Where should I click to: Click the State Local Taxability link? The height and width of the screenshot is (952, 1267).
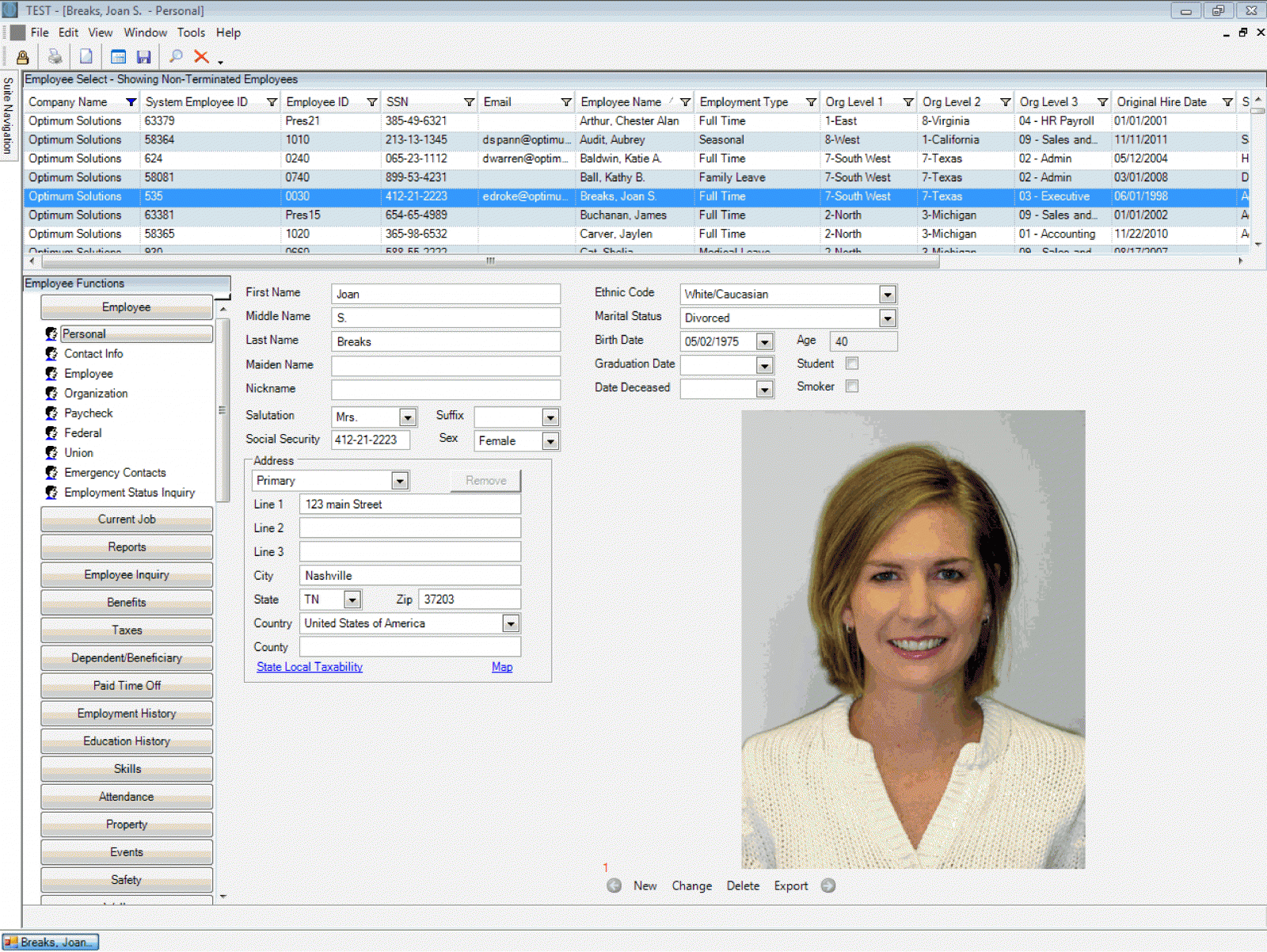pyautogui.click(x=310, y=667)
